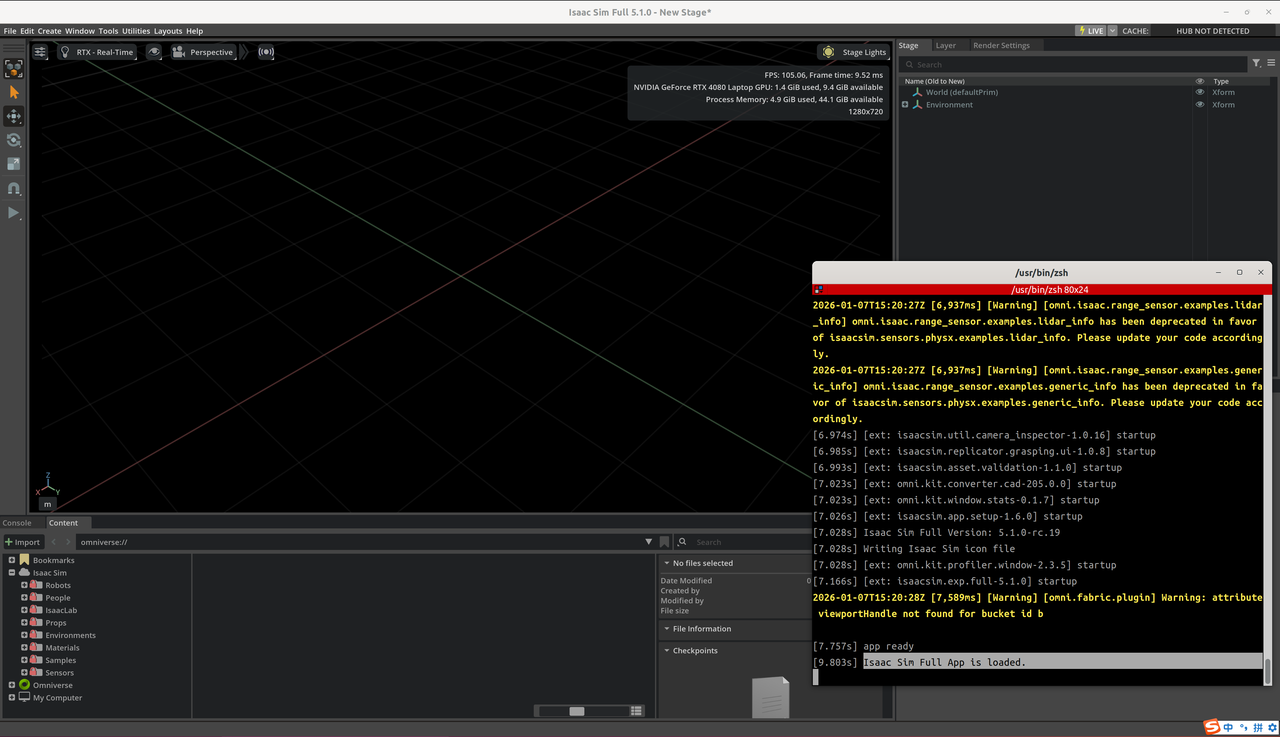The width and height of the screenshot is (1280, 737).
Task: Toggle visibility of Environment prim
Action: pyautogui.click(x=1200, y=105)
